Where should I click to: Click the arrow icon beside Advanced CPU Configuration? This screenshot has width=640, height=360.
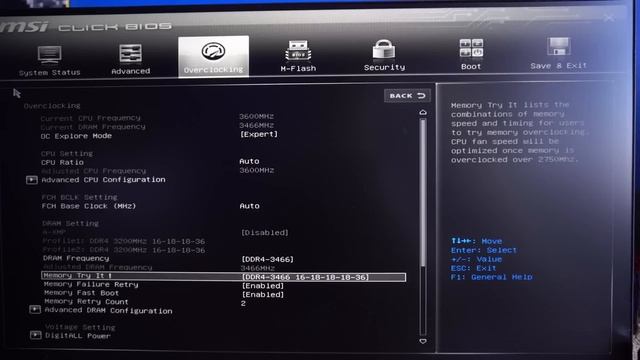pos(32,180)
